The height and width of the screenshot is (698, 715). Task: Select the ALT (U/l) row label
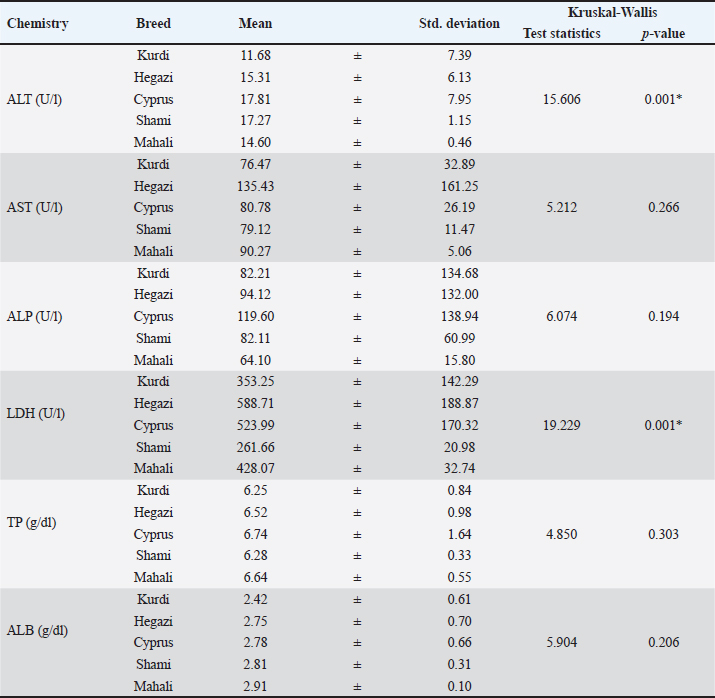click(34, 99)
